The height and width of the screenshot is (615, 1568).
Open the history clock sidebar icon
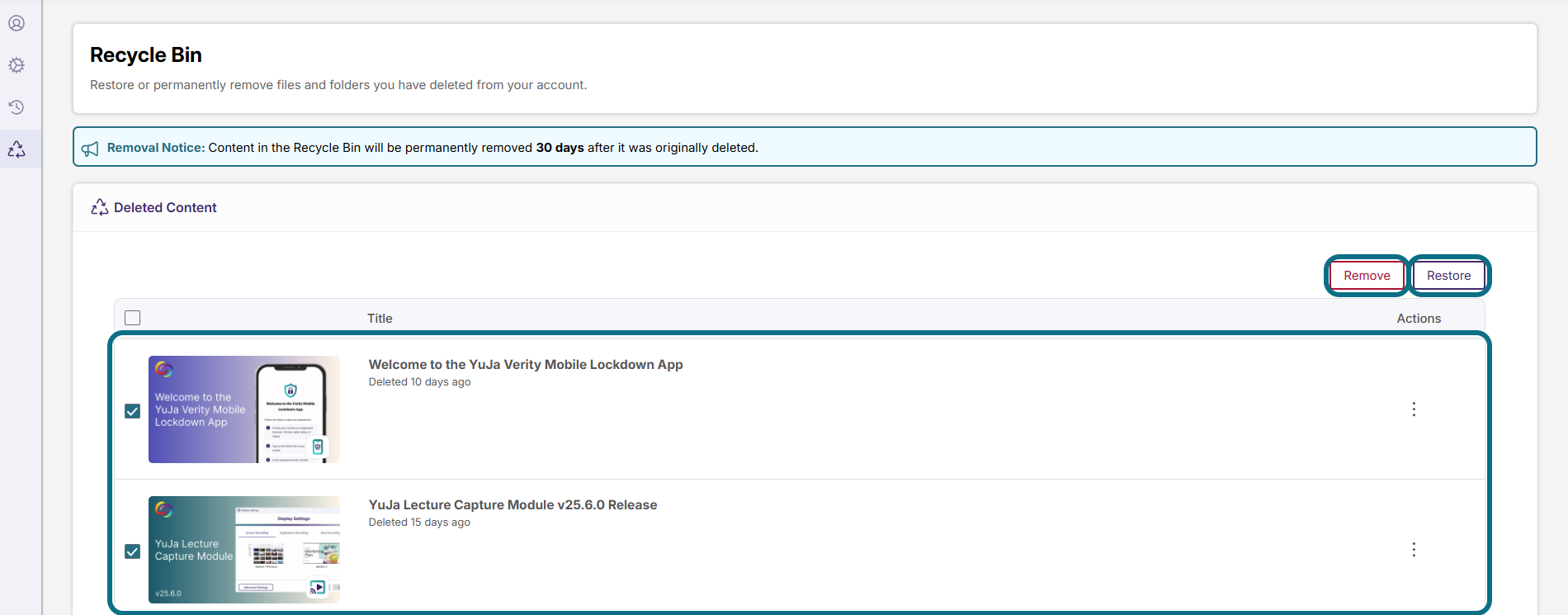17,107
